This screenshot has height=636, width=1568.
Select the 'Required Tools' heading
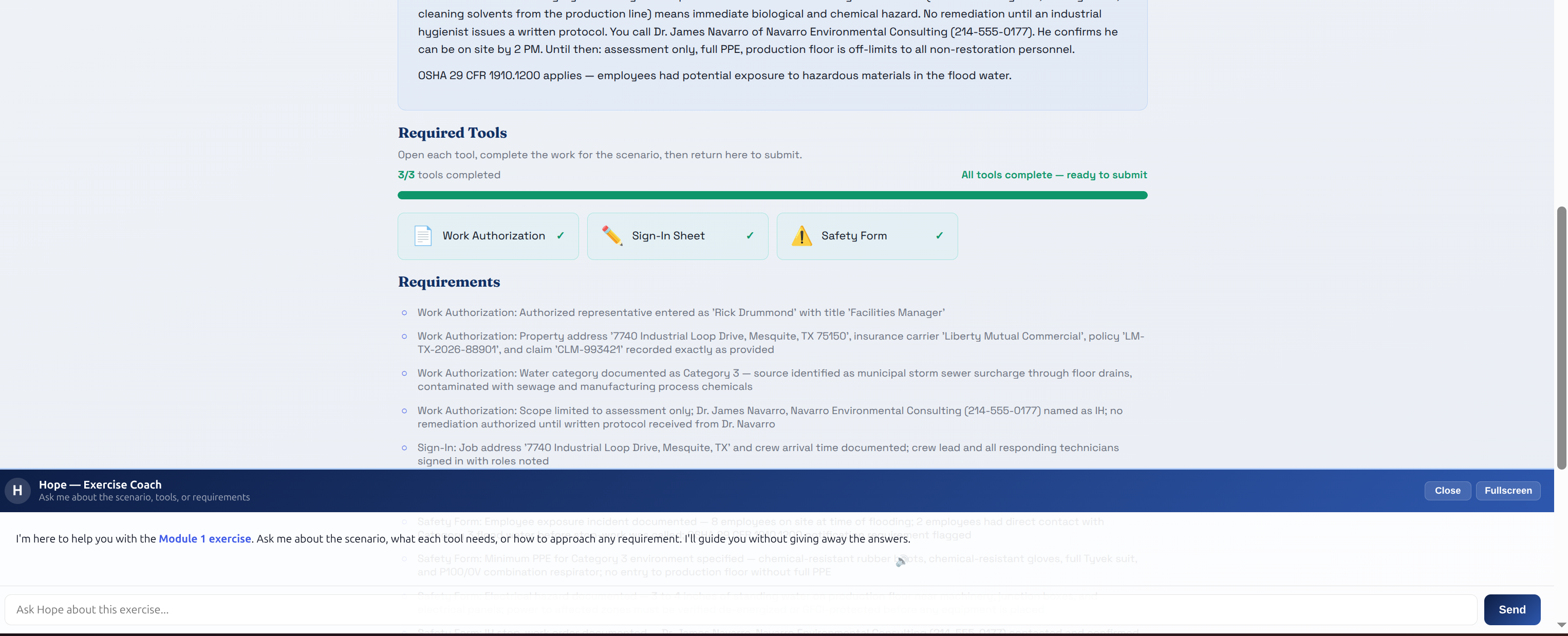pos(452,133)
